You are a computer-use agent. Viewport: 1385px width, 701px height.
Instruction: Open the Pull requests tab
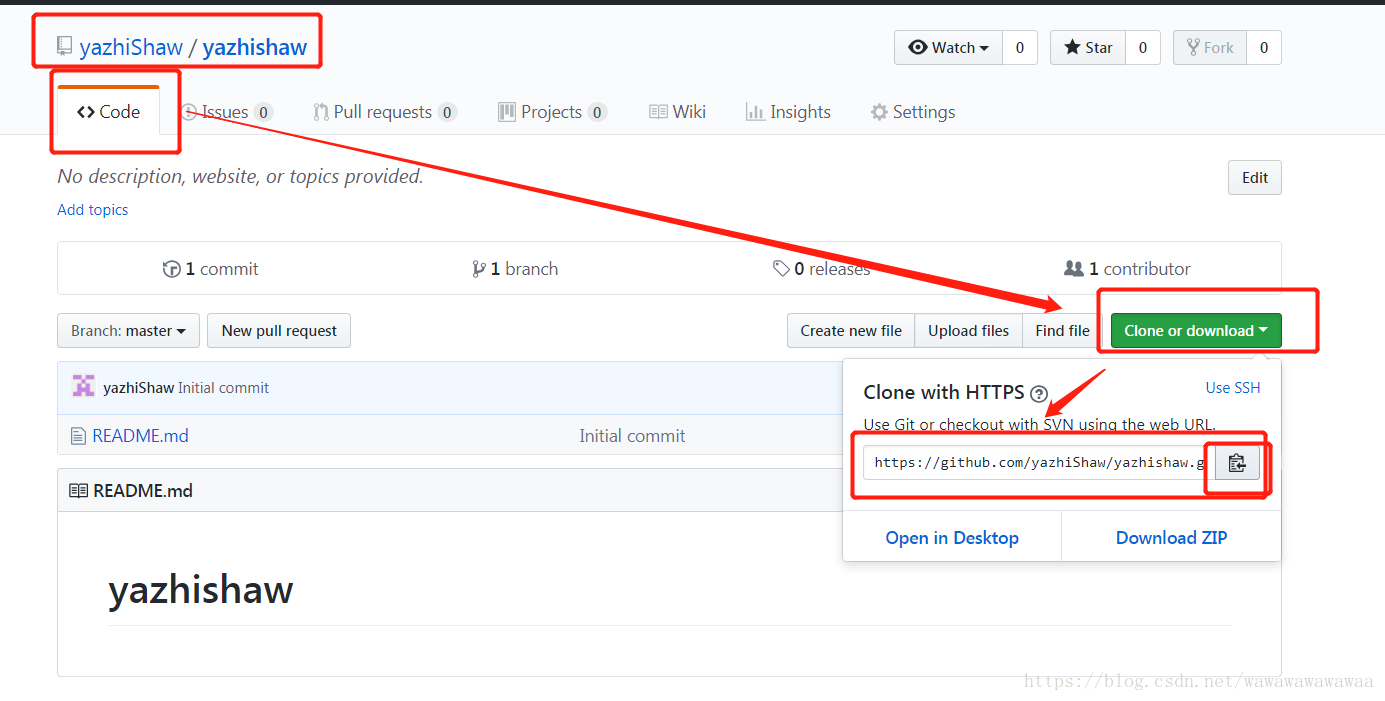(385, 112)
